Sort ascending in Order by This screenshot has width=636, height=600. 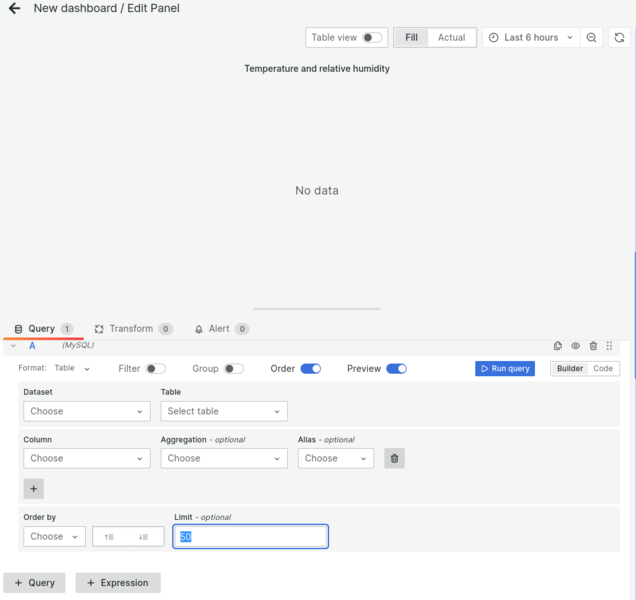point(109,537)
